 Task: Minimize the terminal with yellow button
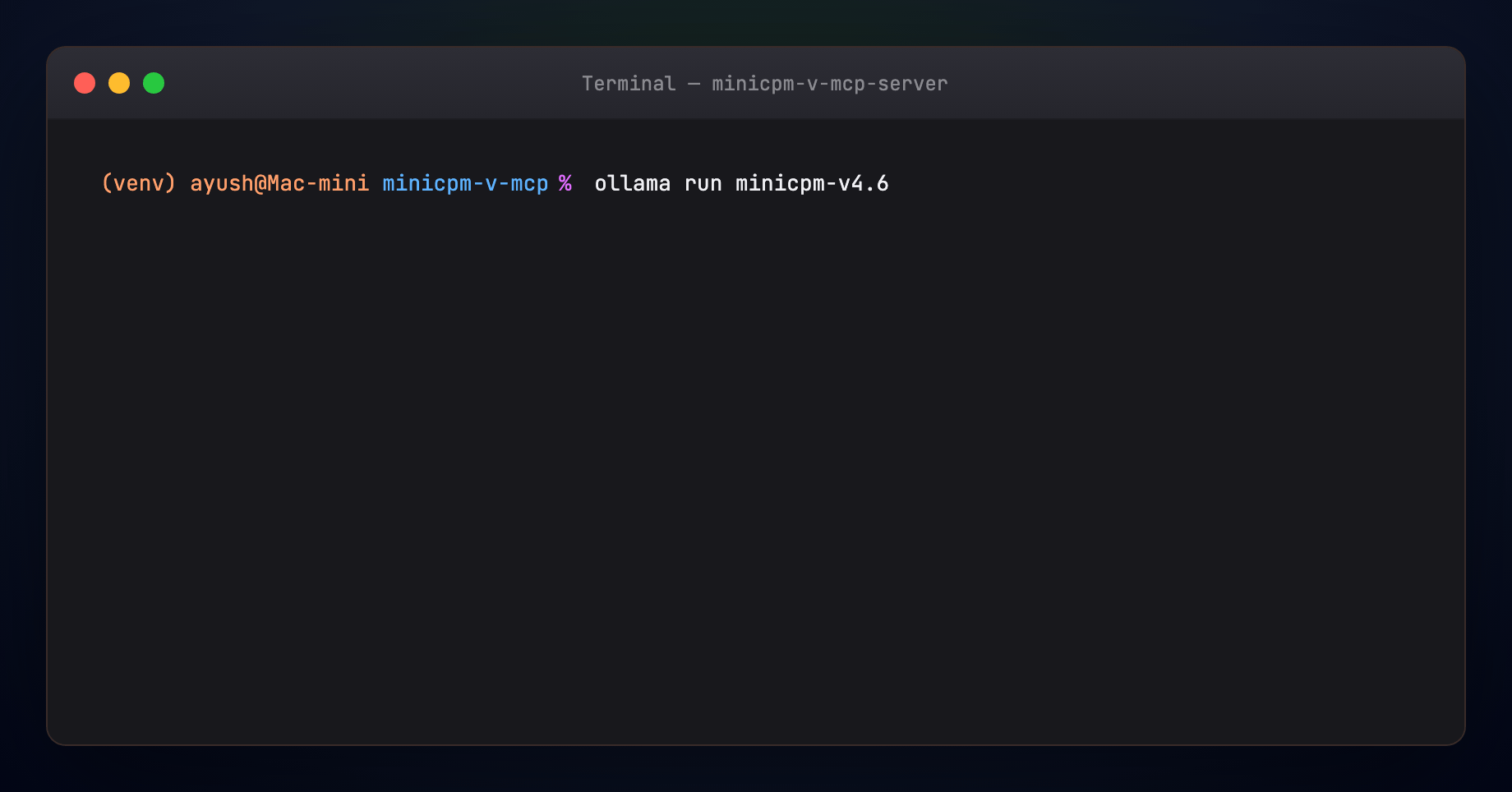(x=119, y=83)
